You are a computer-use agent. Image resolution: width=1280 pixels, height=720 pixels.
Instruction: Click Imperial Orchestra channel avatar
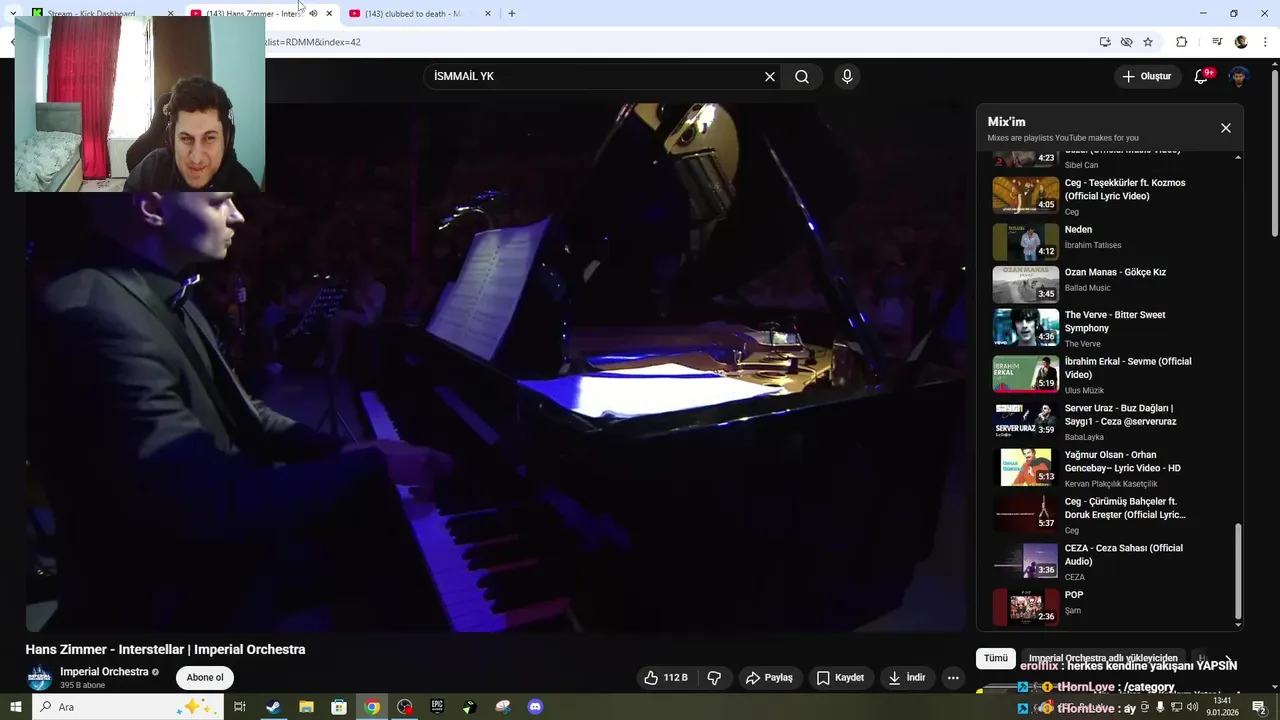click(39, 678)
